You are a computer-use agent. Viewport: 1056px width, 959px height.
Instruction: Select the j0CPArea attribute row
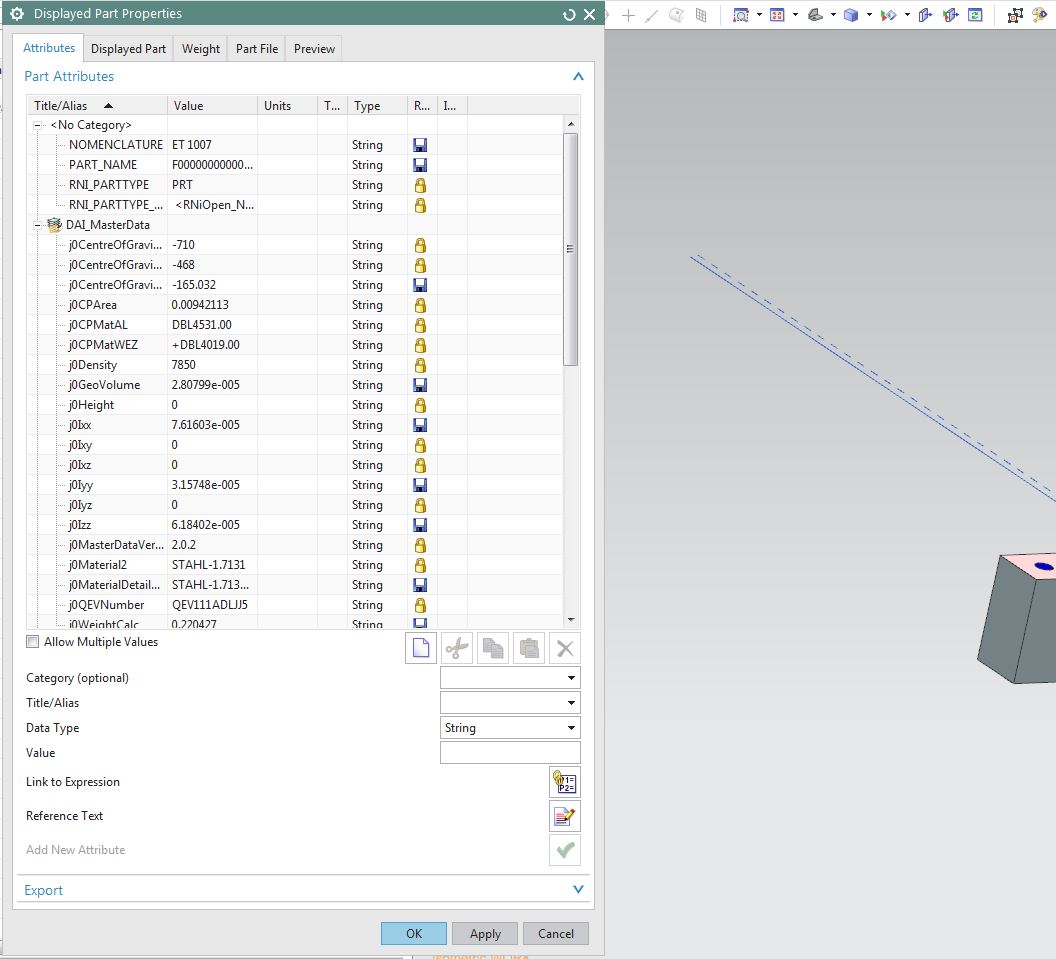295,305
